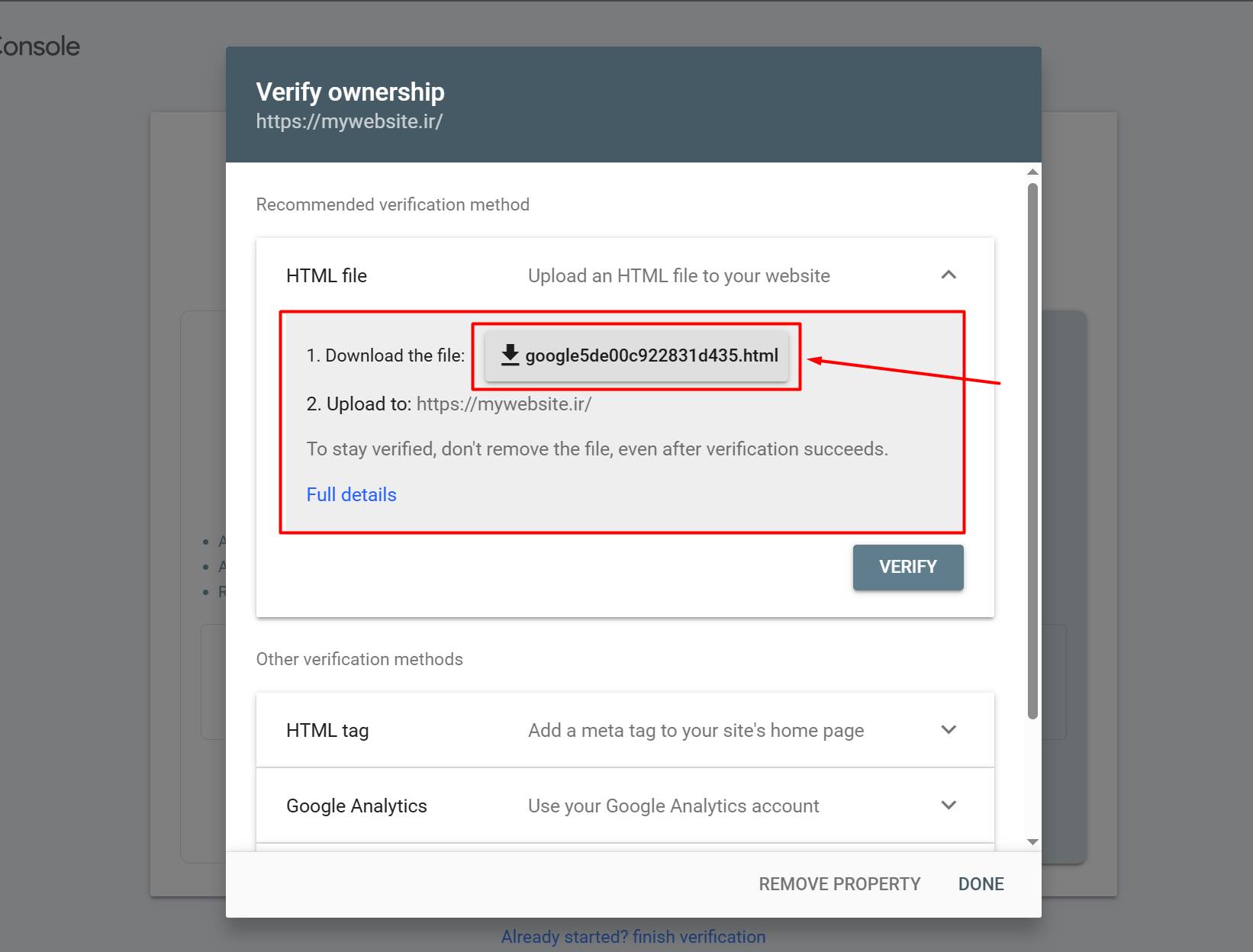The height and width of the screenshot is (952, 1253).
Task: Click the scrollbar down arrow in the dialog
Action: (1032, 842)
